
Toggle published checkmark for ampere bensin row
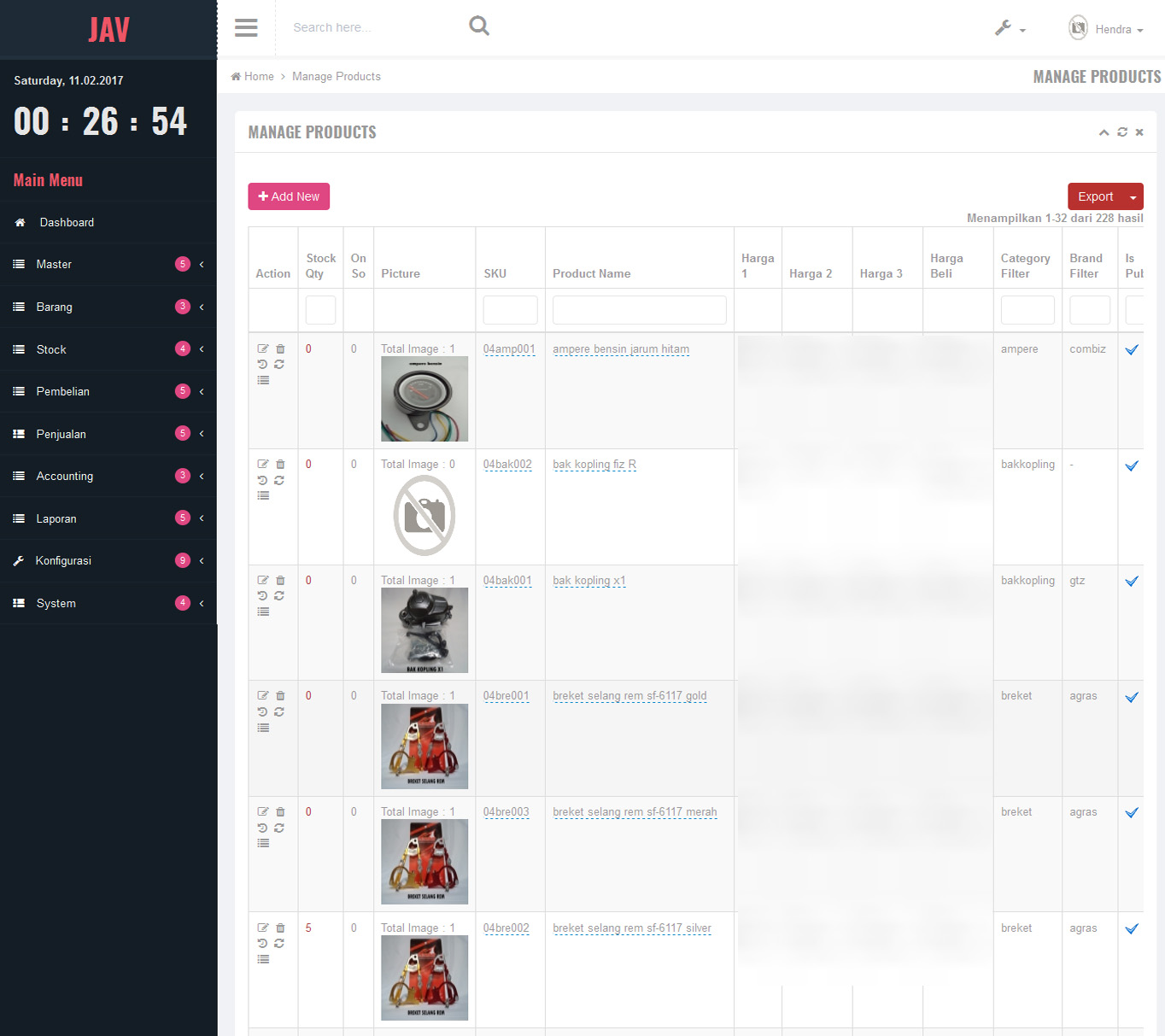[1132, 349]
